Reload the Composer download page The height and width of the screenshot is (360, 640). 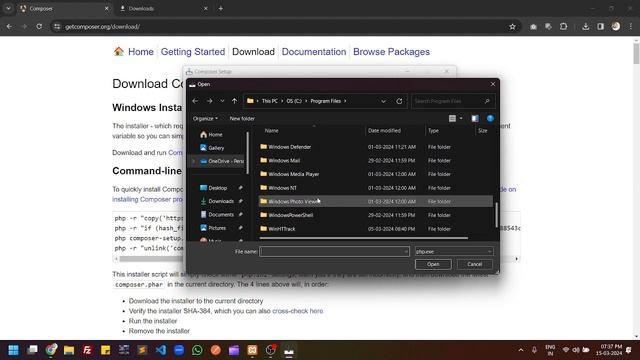(39, 27)
